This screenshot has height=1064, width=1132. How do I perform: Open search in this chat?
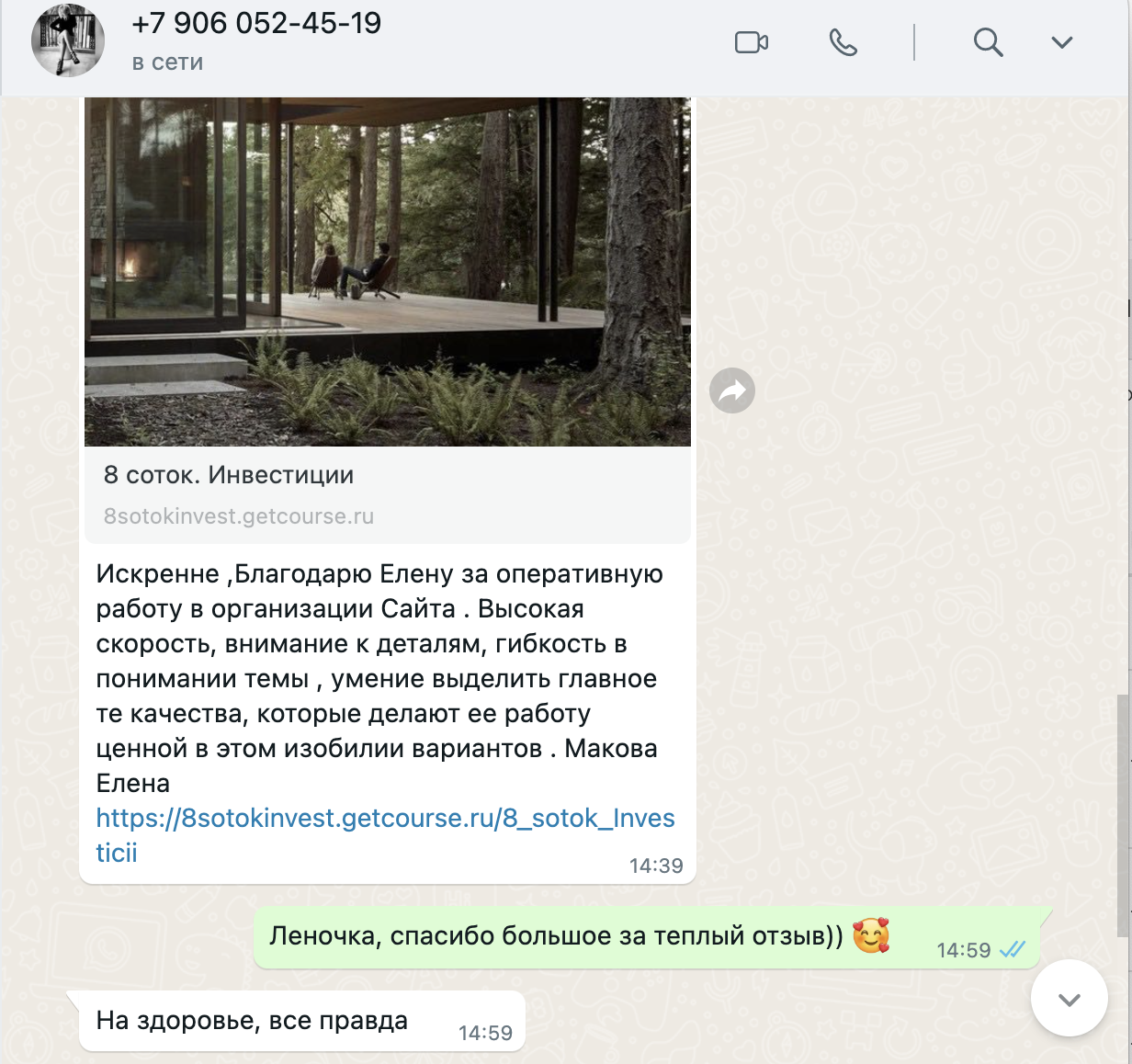[x=988, y=42]
